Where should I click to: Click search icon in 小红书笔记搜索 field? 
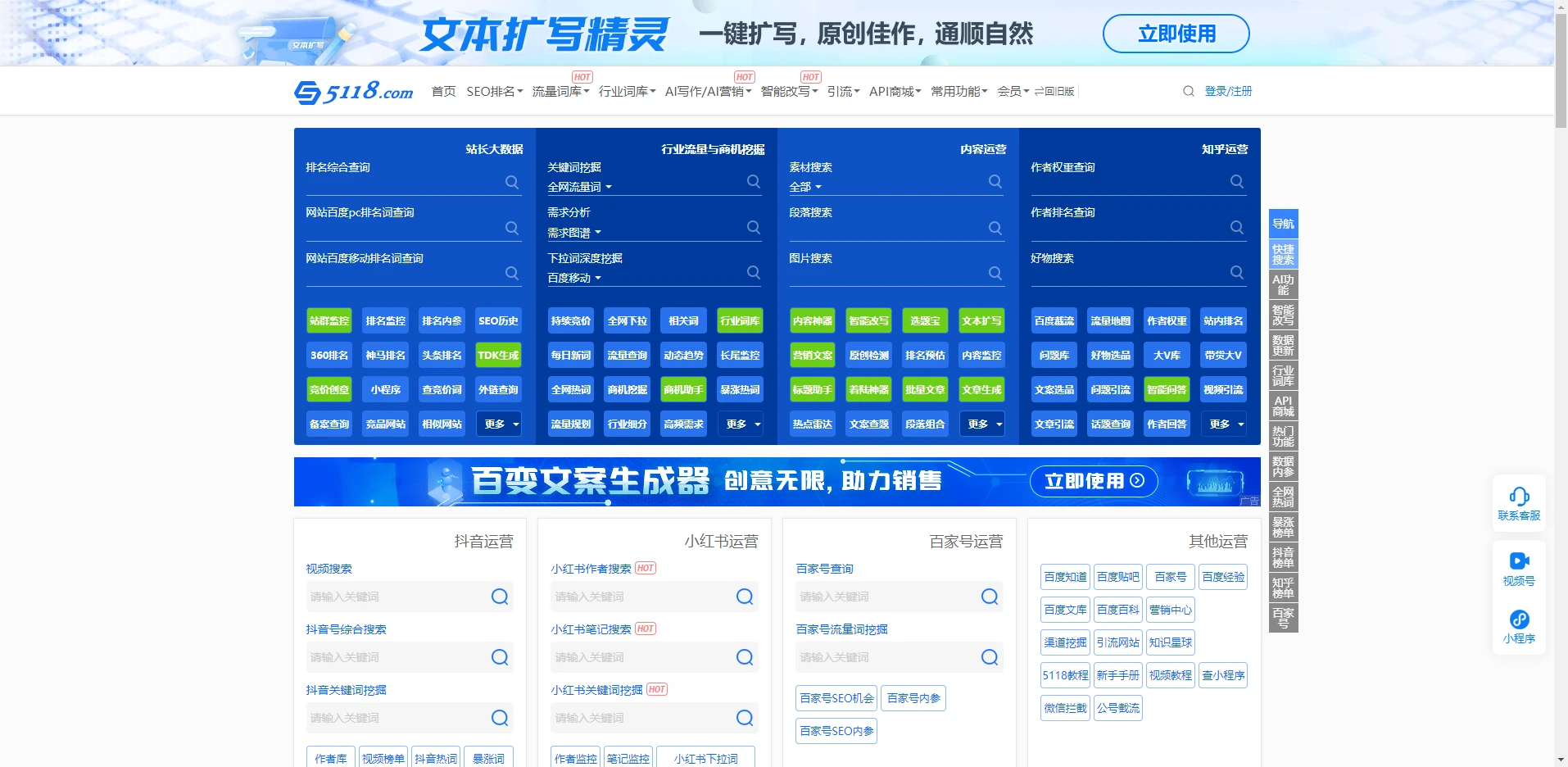pyautogui.click(x=745, y=657)
